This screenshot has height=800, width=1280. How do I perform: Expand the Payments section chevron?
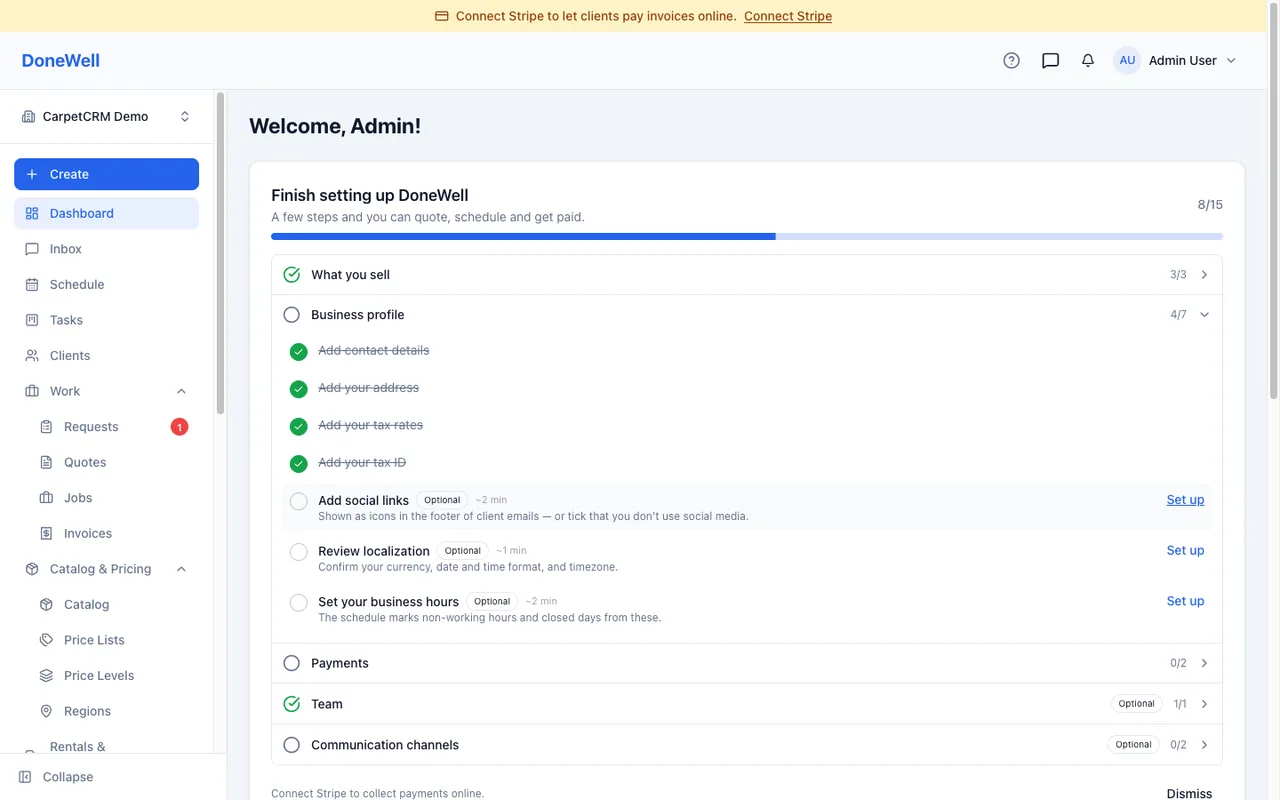click(1204, 663)
